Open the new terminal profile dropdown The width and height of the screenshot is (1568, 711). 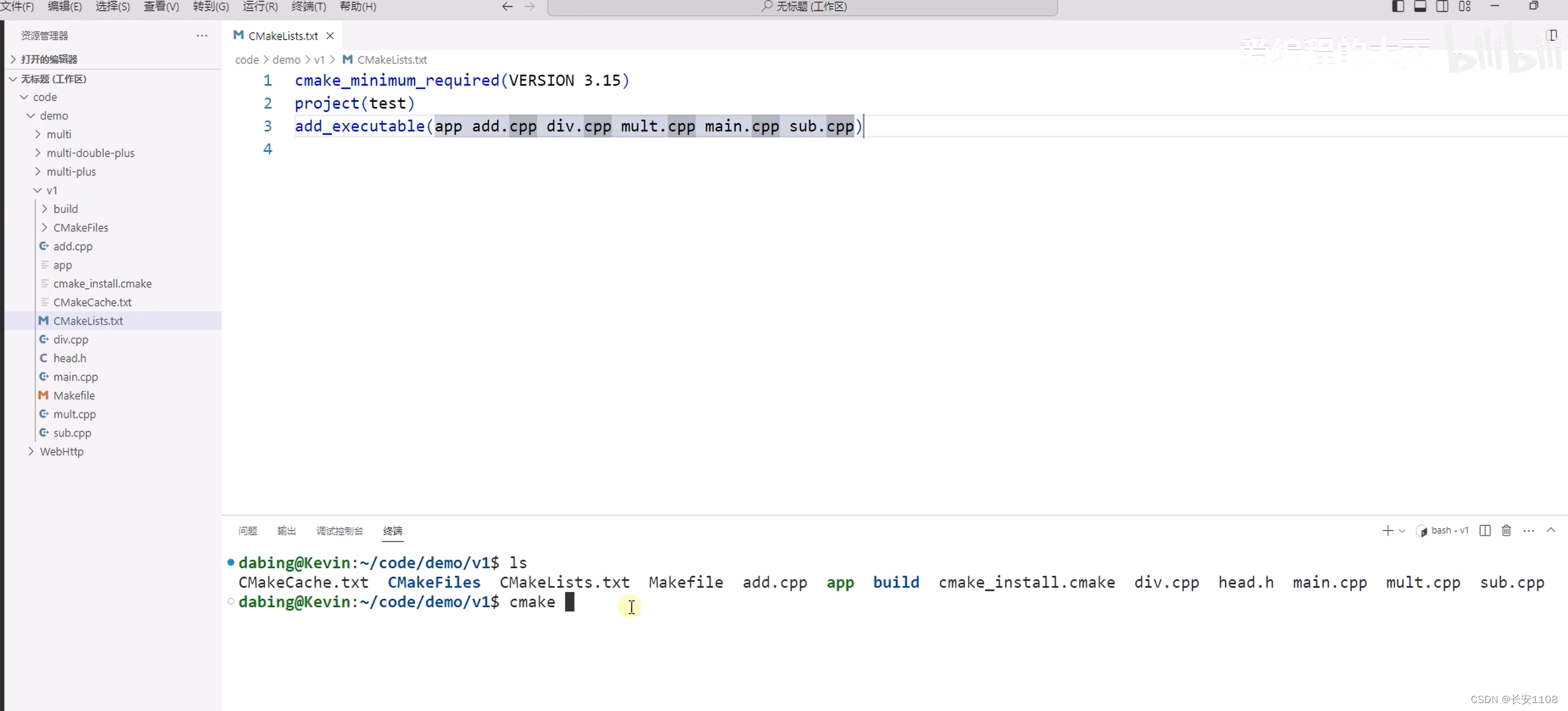1401,531
